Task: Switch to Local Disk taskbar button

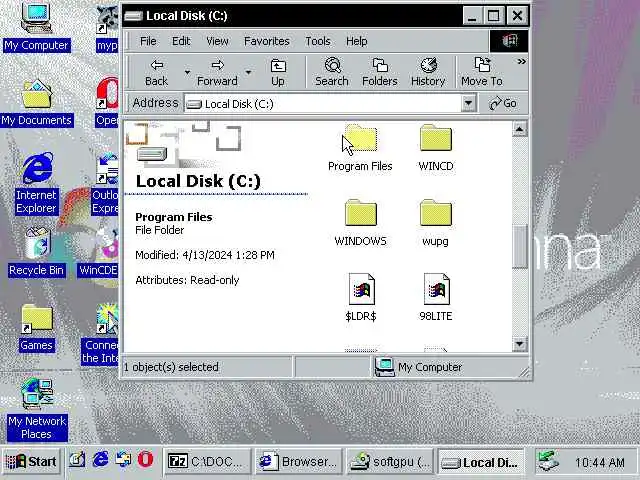Action: (481, 462)
